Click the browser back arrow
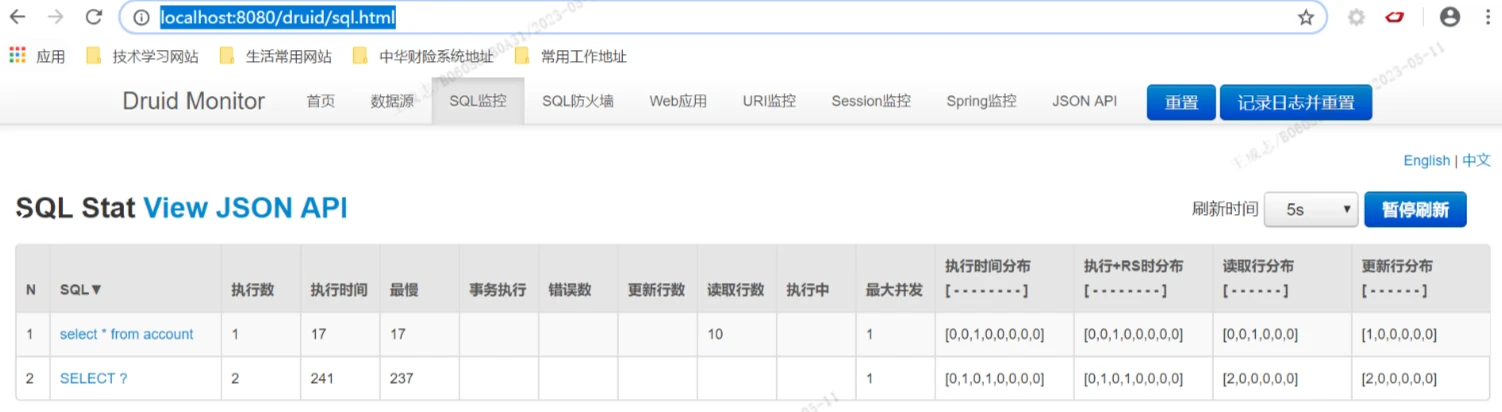This screenshot has height=412, width=1502. (17, 17)
